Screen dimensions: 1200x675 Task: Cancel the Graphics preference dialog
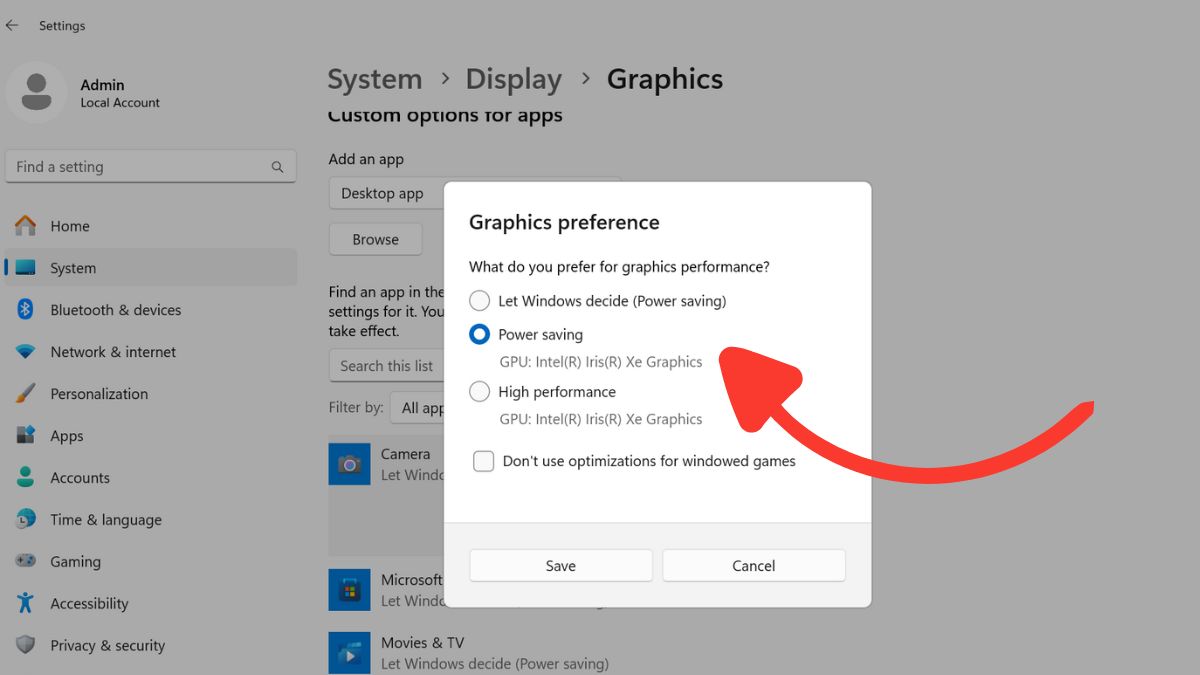click(x=753, y=566)
